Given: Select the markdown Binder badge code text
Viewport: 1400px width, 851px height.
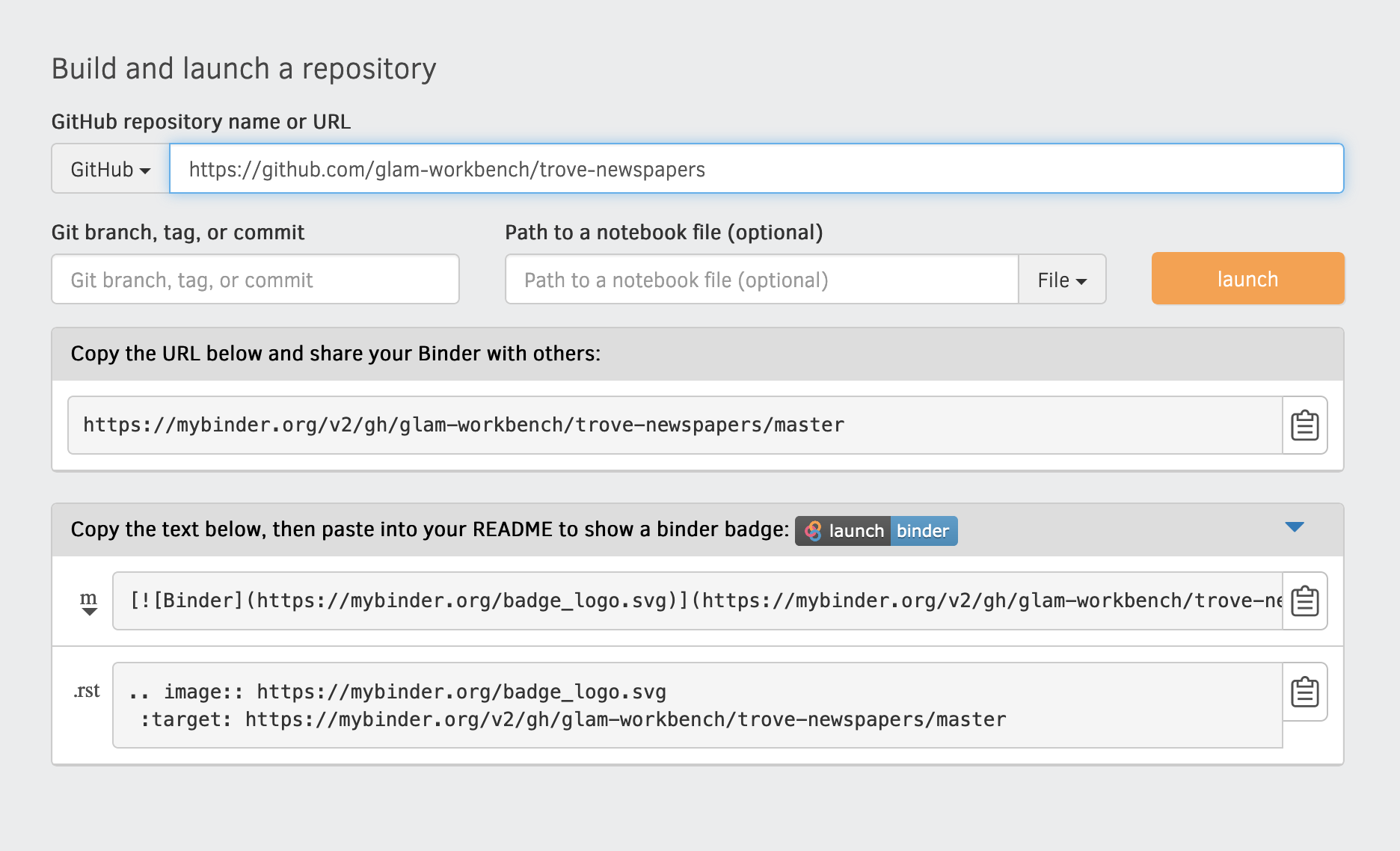Looking at the screenshot, I should (698, 600).
